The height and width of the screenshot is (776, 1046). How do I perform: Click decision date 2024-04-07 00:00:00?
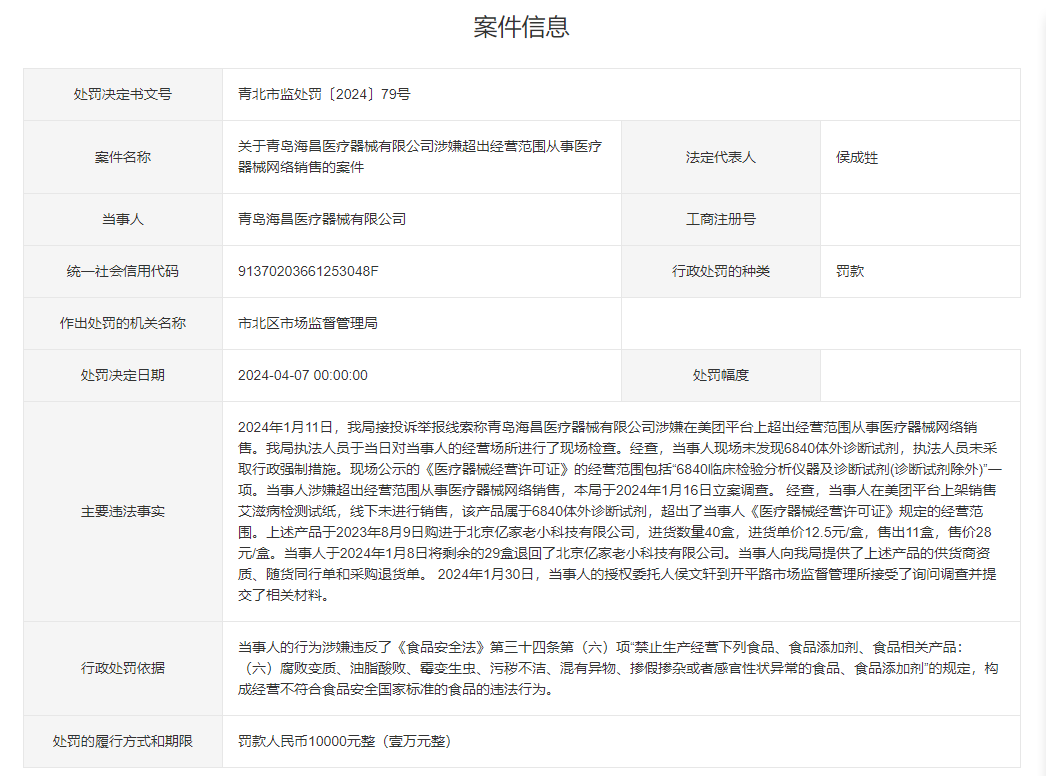click(x=303, y=375)
